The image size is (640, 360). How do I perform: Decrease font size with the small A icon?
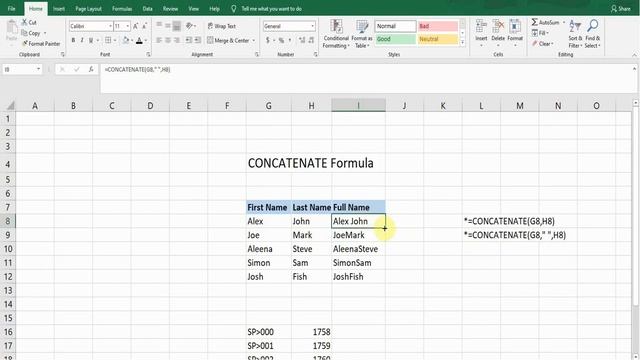(x=144, y=26)
